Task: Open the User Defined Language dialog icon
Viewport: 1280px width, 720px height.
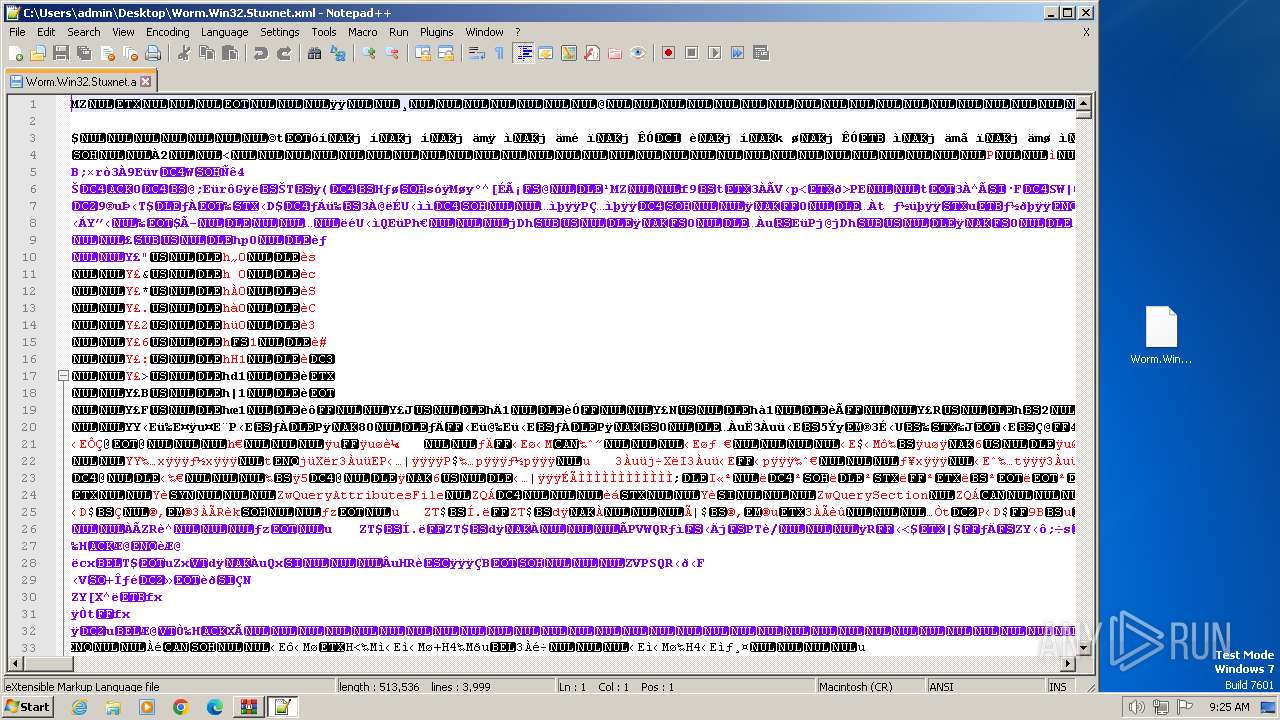Action: (545, 53)
